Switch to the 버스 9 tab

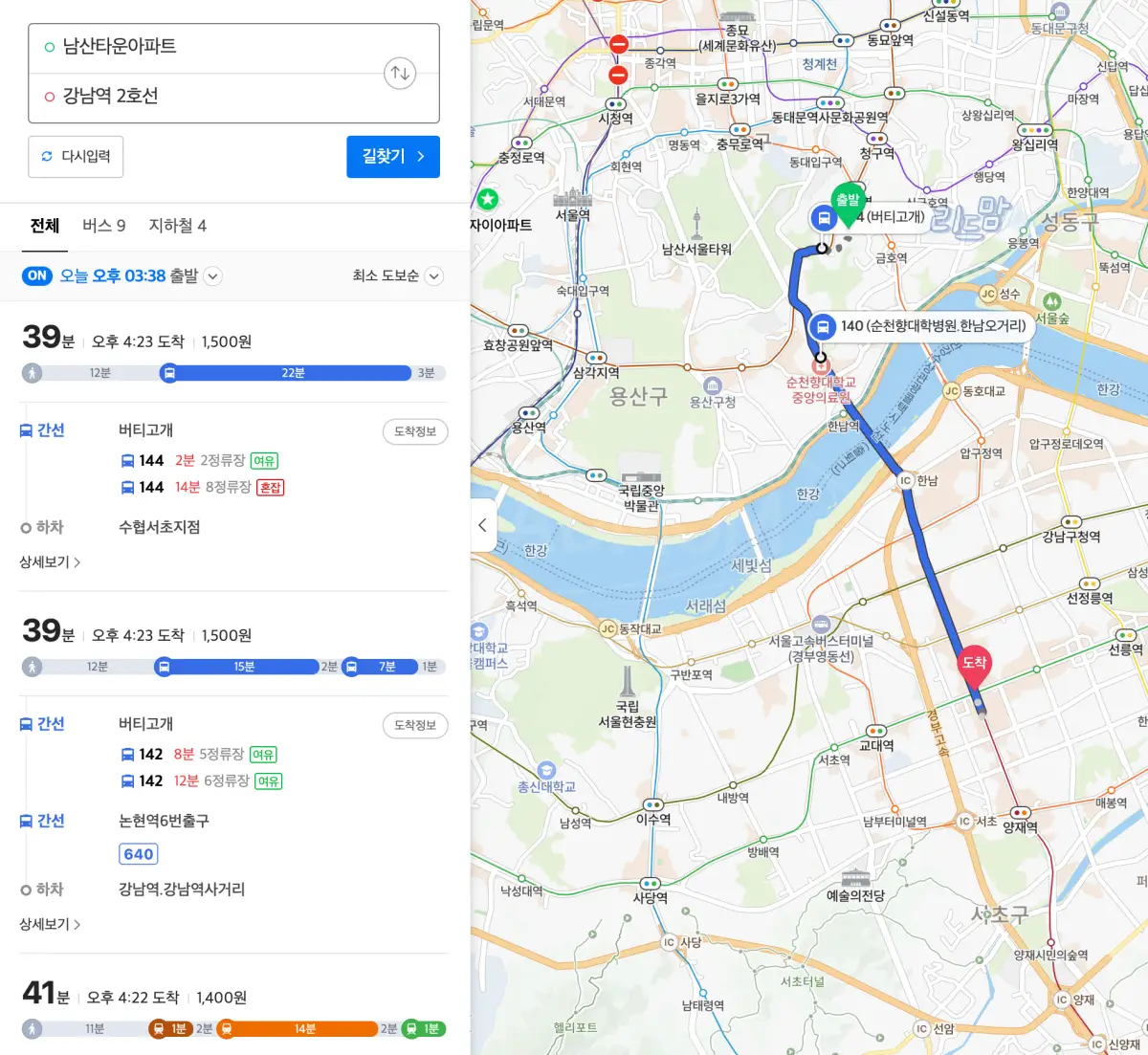tap(104, 226)
